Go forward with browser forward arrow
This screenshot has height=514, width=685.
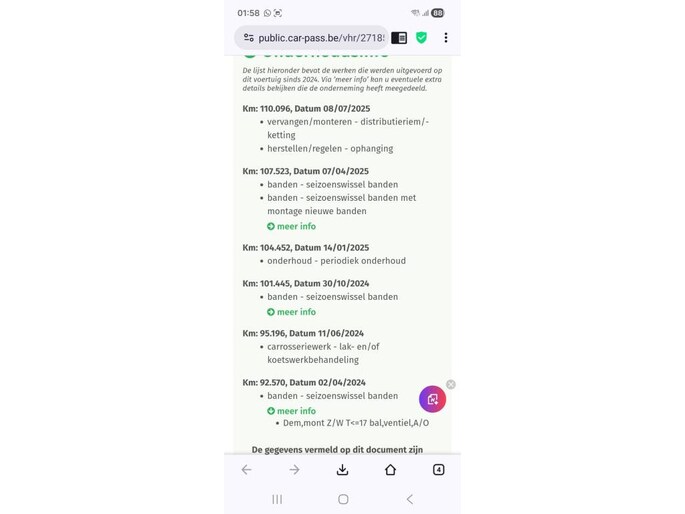294,469
